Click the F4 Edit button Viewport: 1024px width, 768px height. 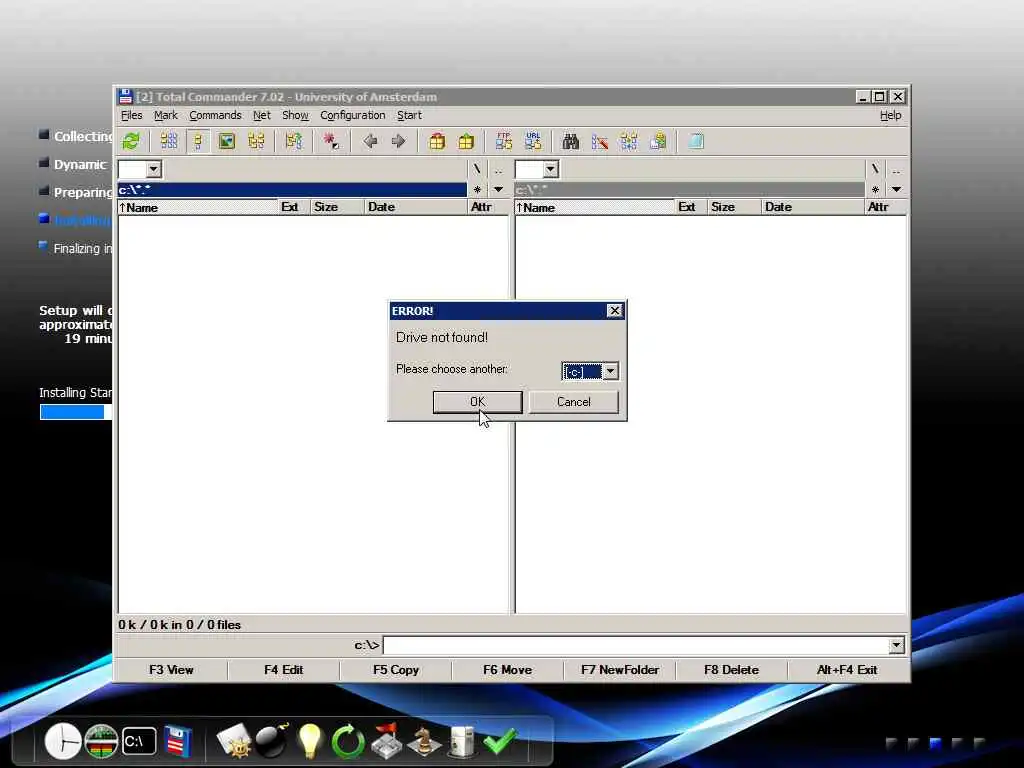click(283, 670)
